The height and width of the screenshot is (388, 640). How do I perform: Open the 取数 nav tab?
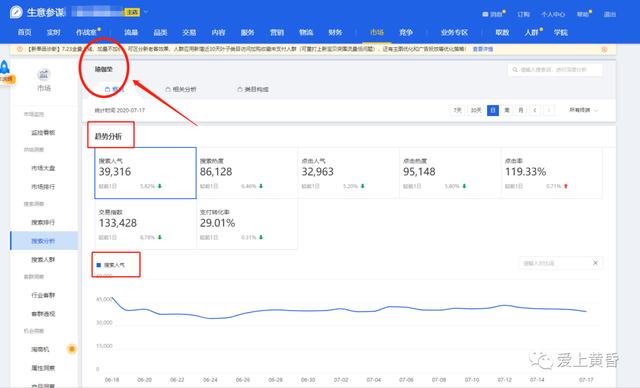(502, 32)
